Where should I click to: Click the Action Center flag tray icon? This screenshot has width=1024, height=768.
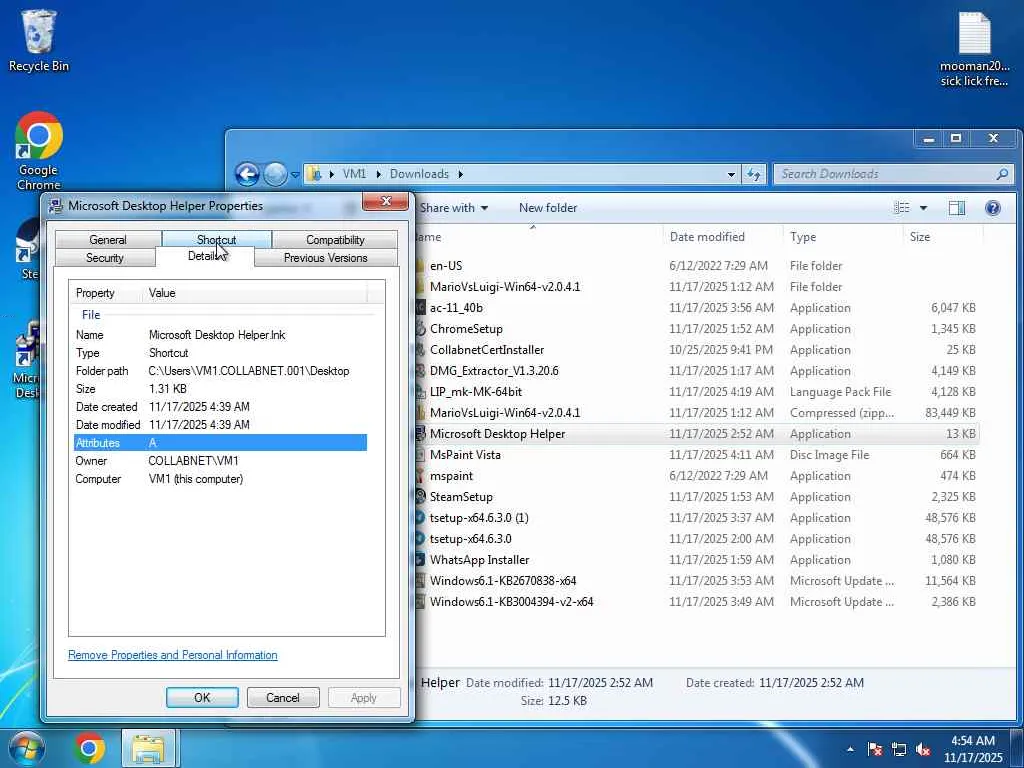[x=875, y=750]
